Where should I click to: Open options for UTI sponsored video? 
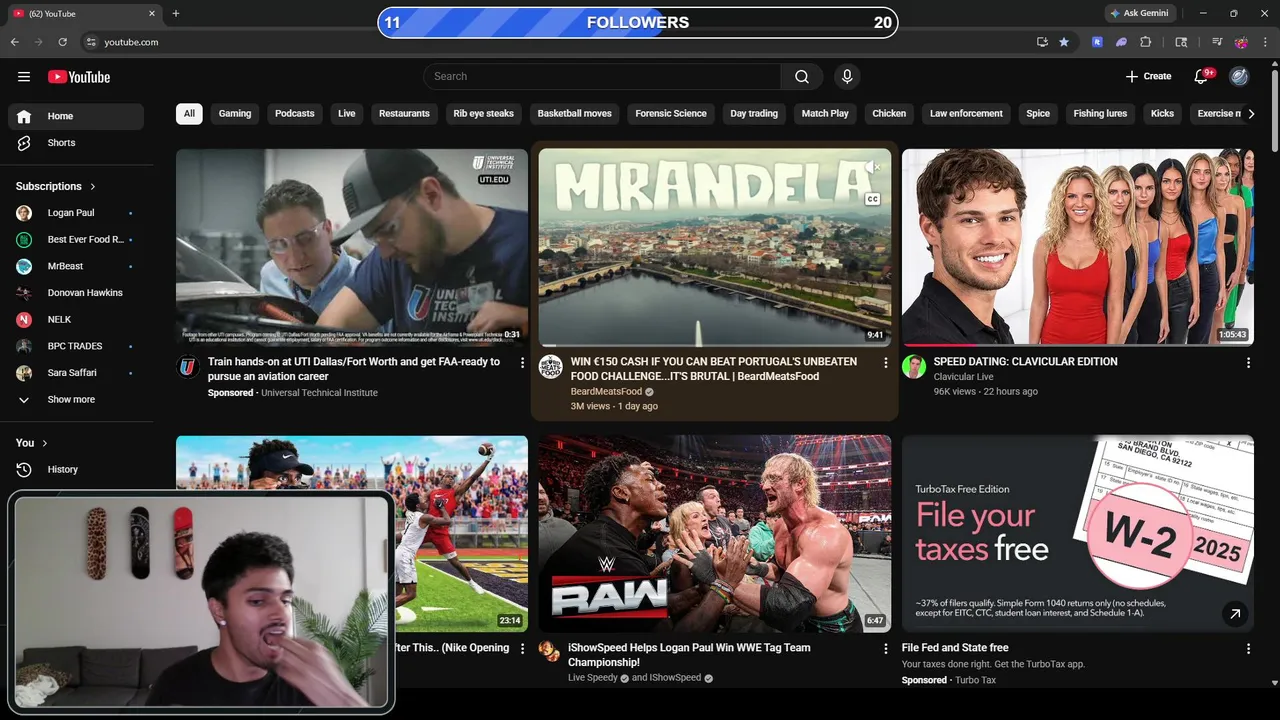pos(522,363)
